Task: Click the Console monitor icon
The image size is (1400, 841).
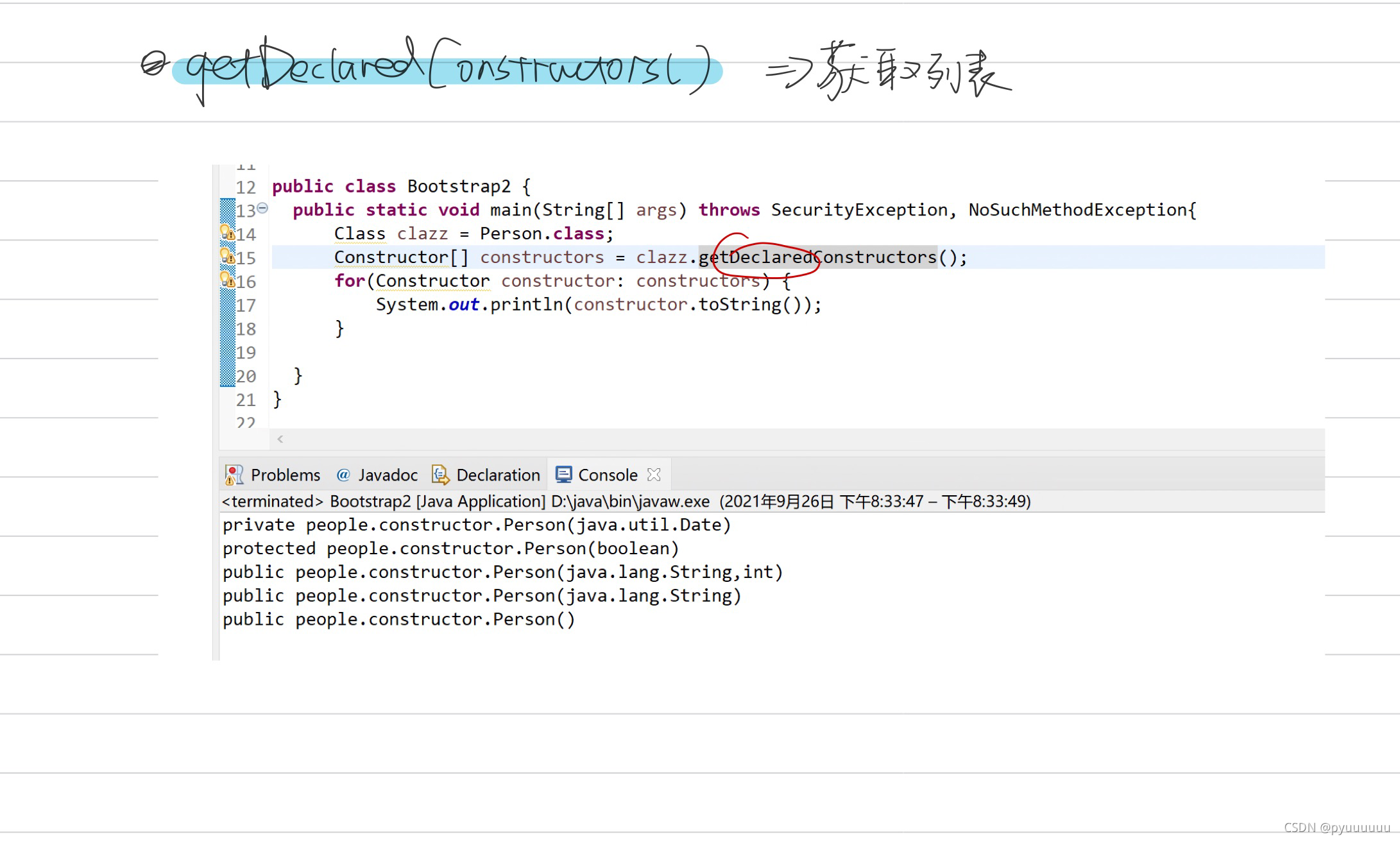Action: 563,475
